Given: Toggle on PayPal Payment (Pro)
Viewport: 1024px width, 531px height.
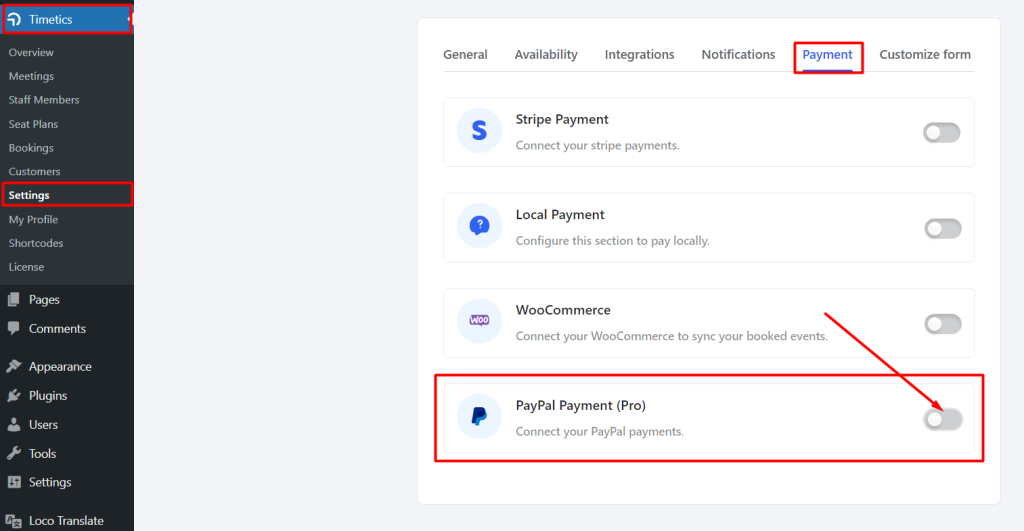Looking at the screenshot, I should point(942,419).
